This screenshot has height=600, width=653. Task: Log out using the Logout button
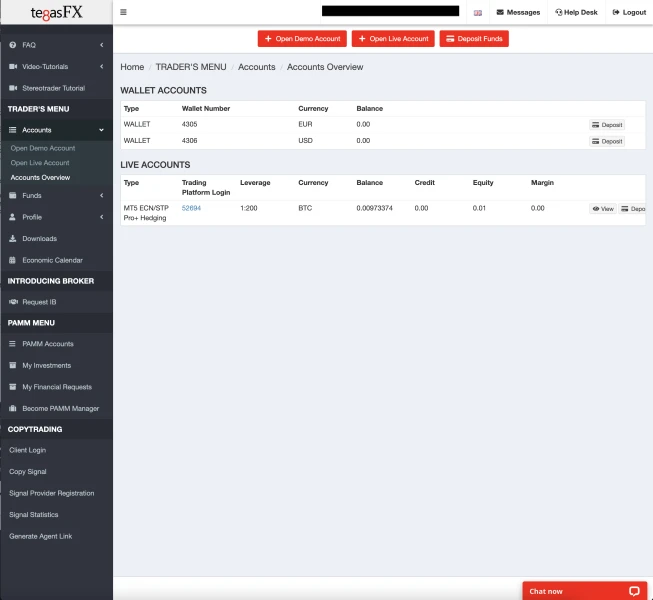628,12
